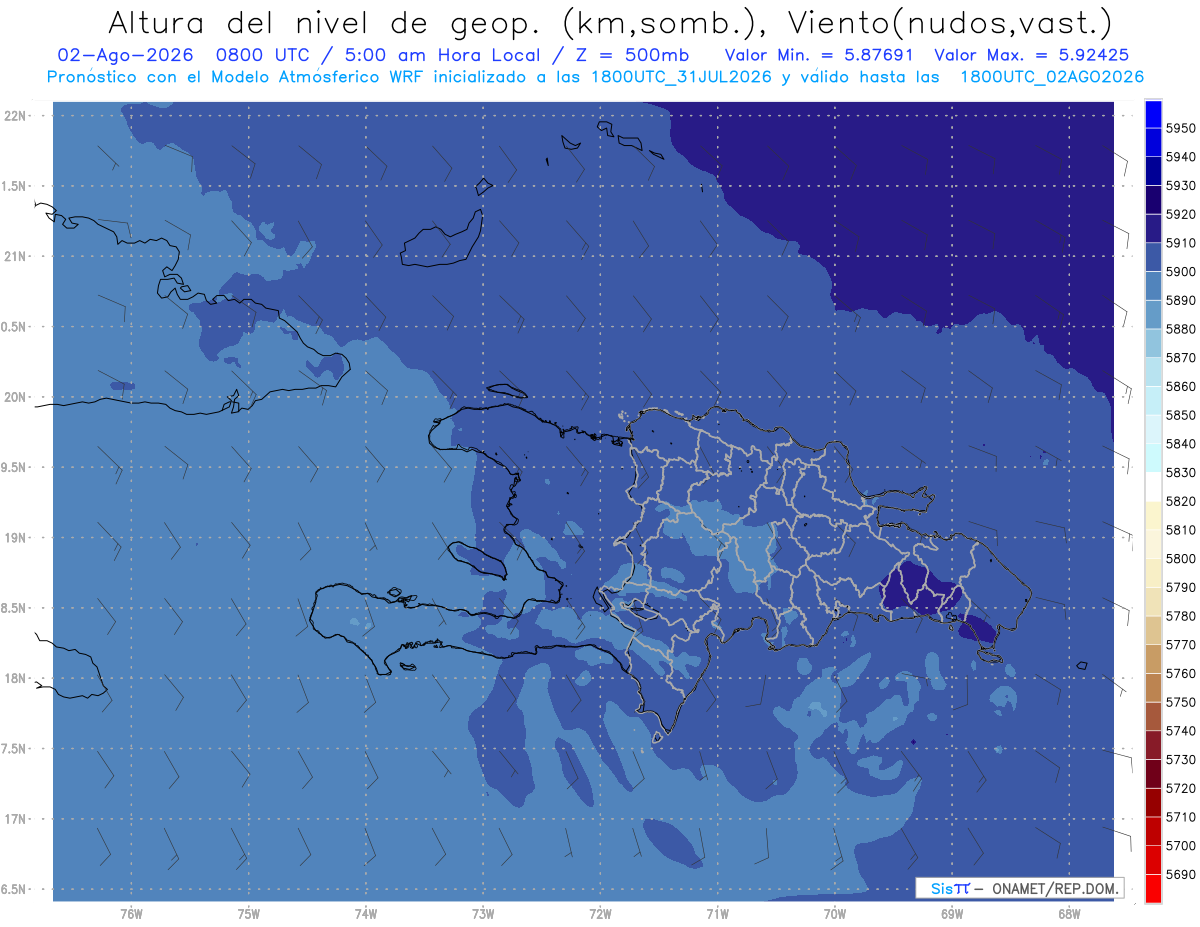Select valid-until time '1800UTC_02AGO2026'
1200x927 pixels.
pyautogui.click(x=1052, y=77)
